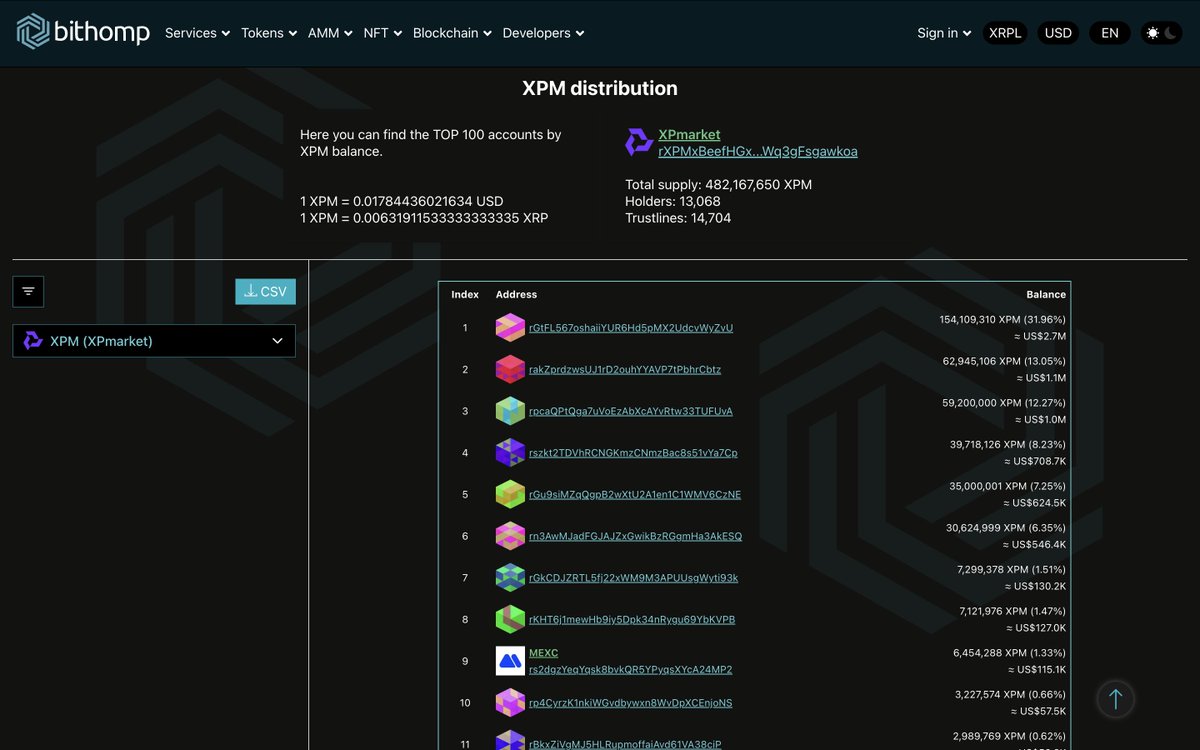
Task: Open the Developers menu
Action: (543, 33)
